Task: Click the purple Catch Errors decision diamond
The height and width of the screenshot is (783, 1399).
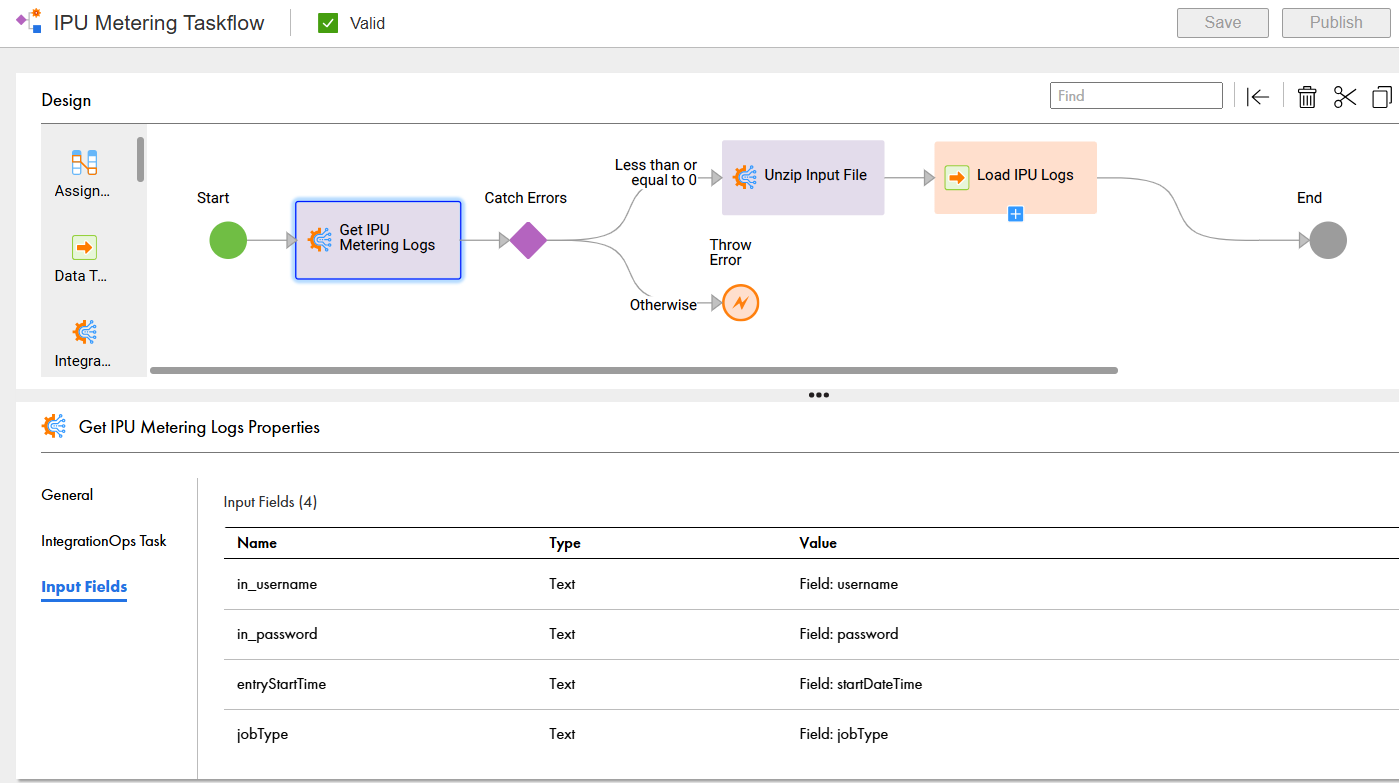Action: [x=528, y=240]
